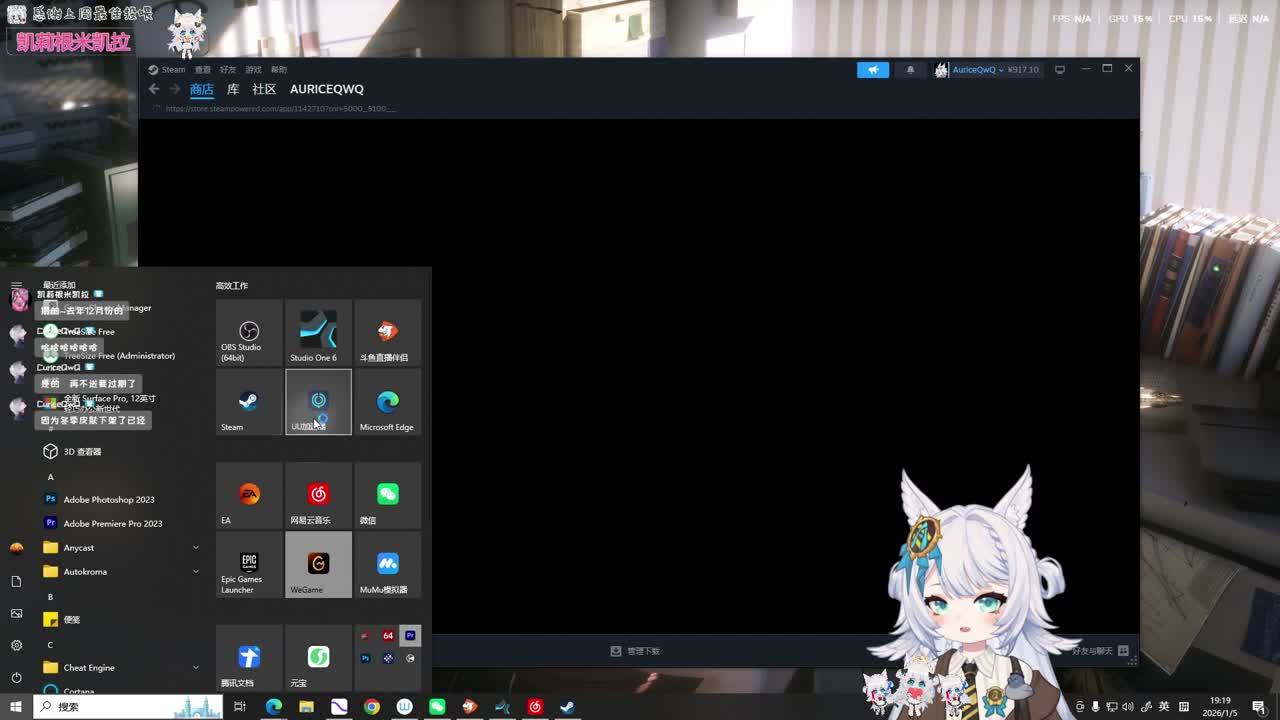Click the taskbar clock showing 19:19
Screen dimensions: 1280x720
coord(1220,707)
